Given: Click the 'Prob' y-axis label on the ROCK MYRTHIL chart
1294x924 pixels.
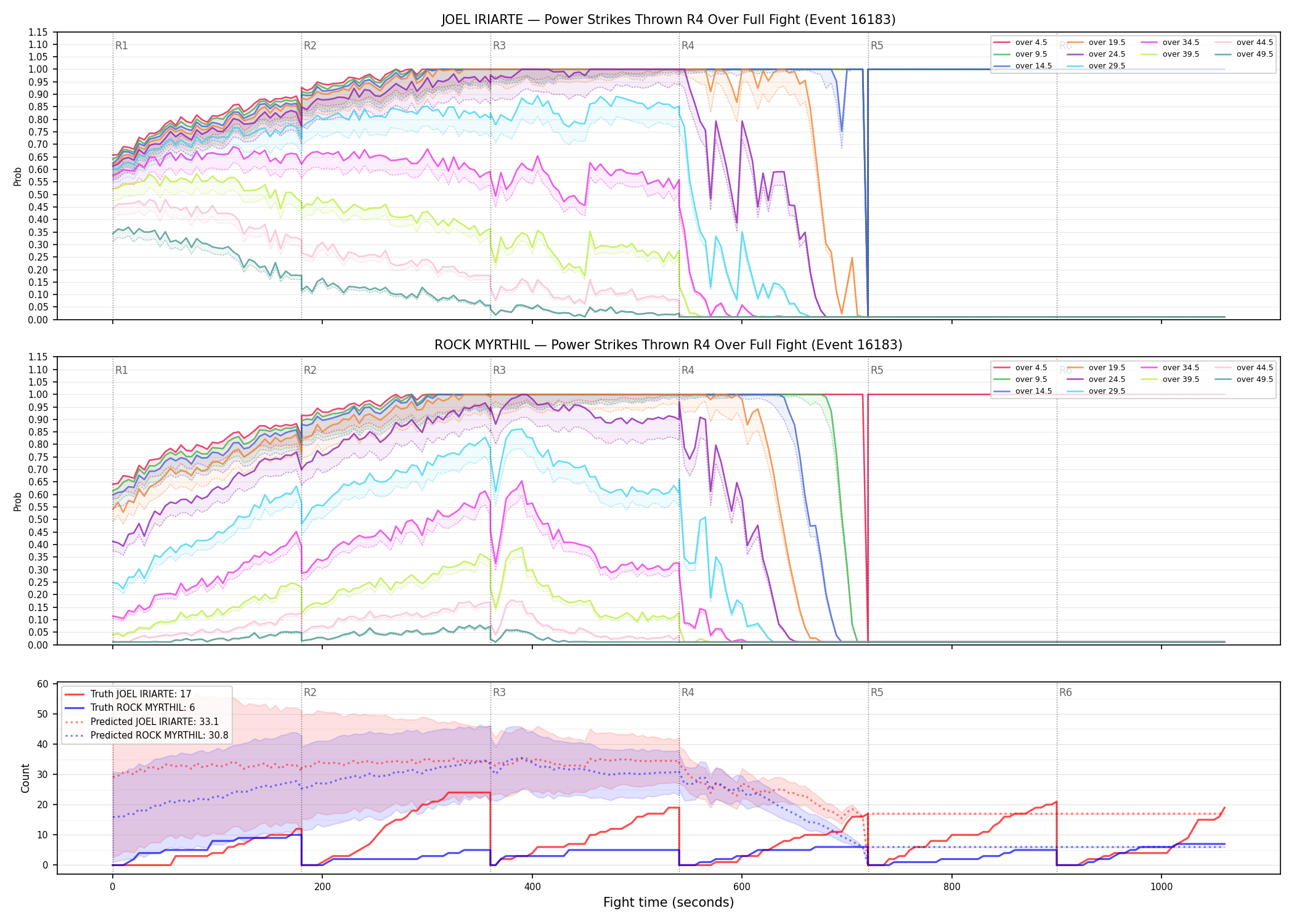Looking at the screenshot, I should (18, 501).
